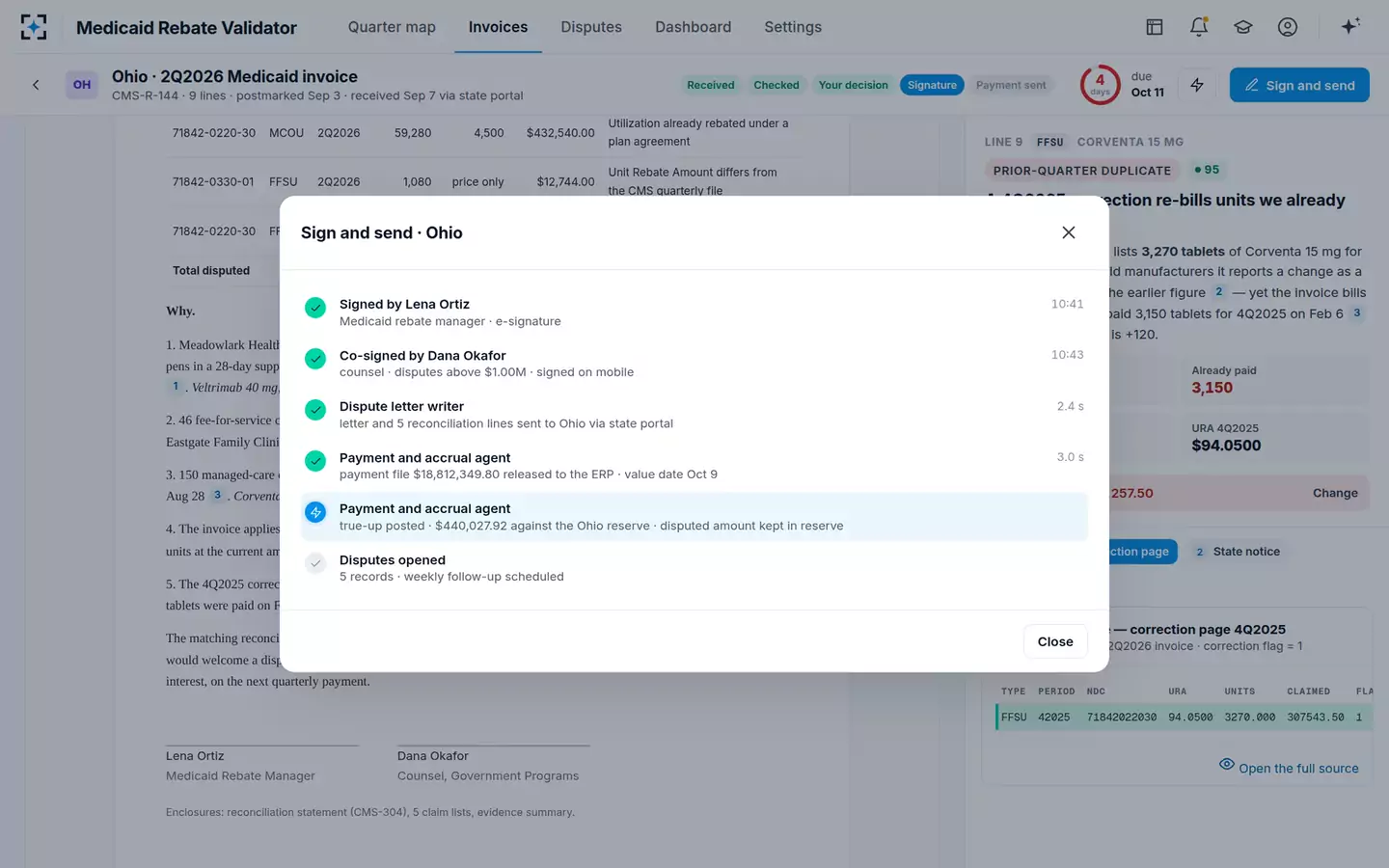Viewport: 1389px width, 868px height.
Task: Click green check beside Signed by Lena Ortiz
Action: (x=315, y=308)
